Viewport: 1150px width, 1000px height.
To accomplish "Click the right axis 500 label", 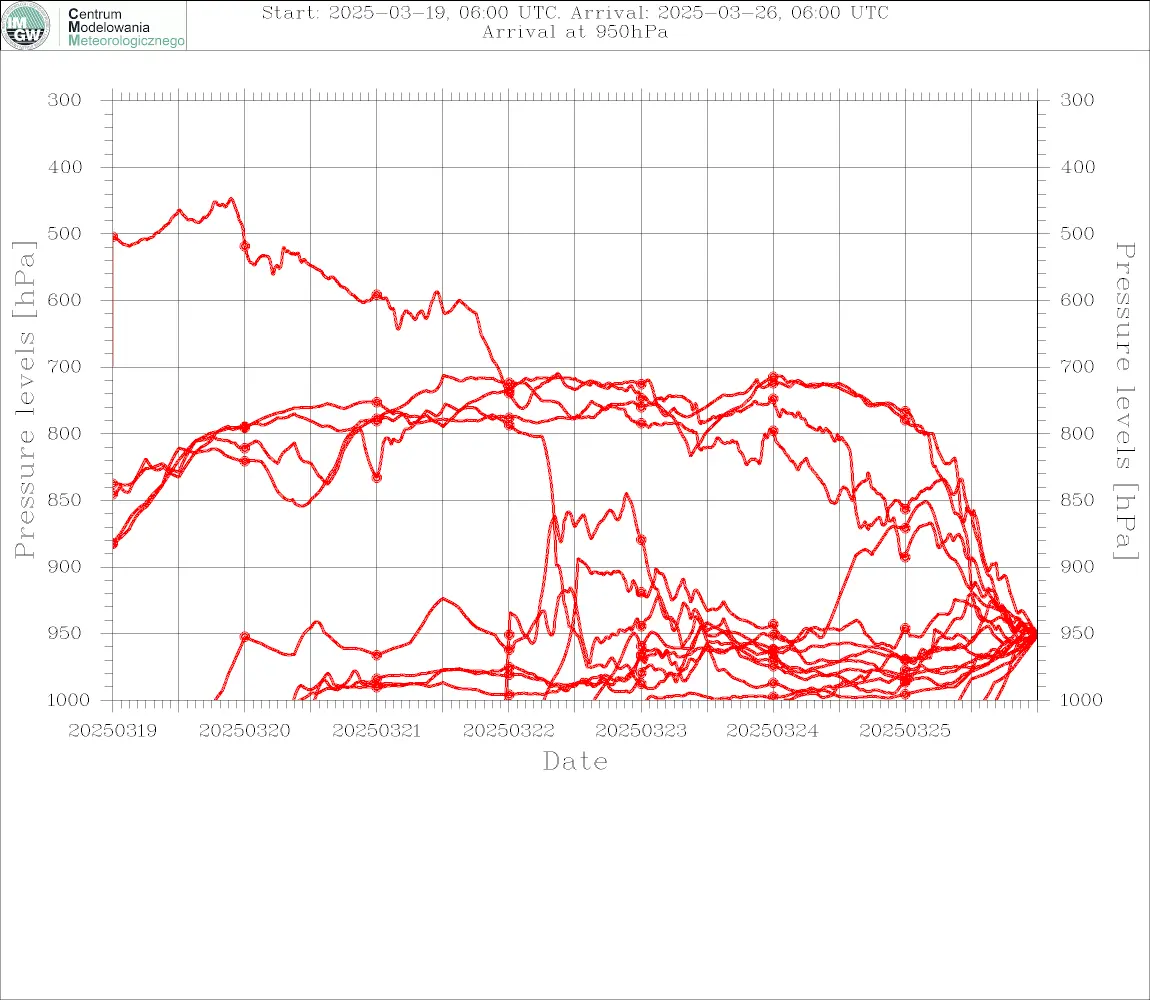I will coord(1077,234).
